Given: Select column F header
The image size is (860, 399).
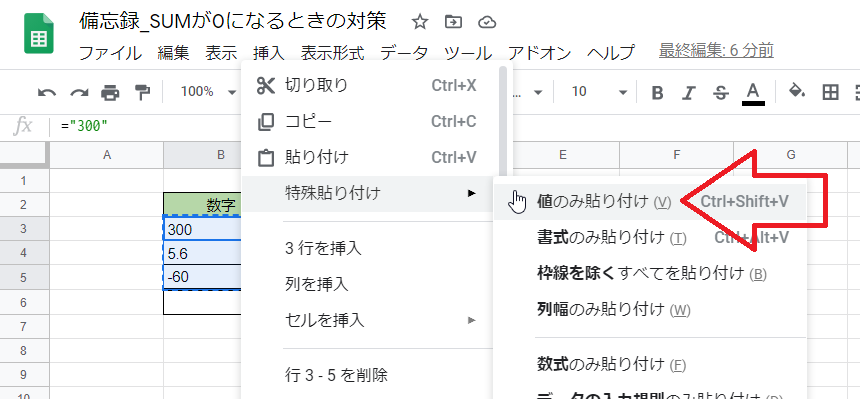Looking at the screenshot, I should click(676, 155).
